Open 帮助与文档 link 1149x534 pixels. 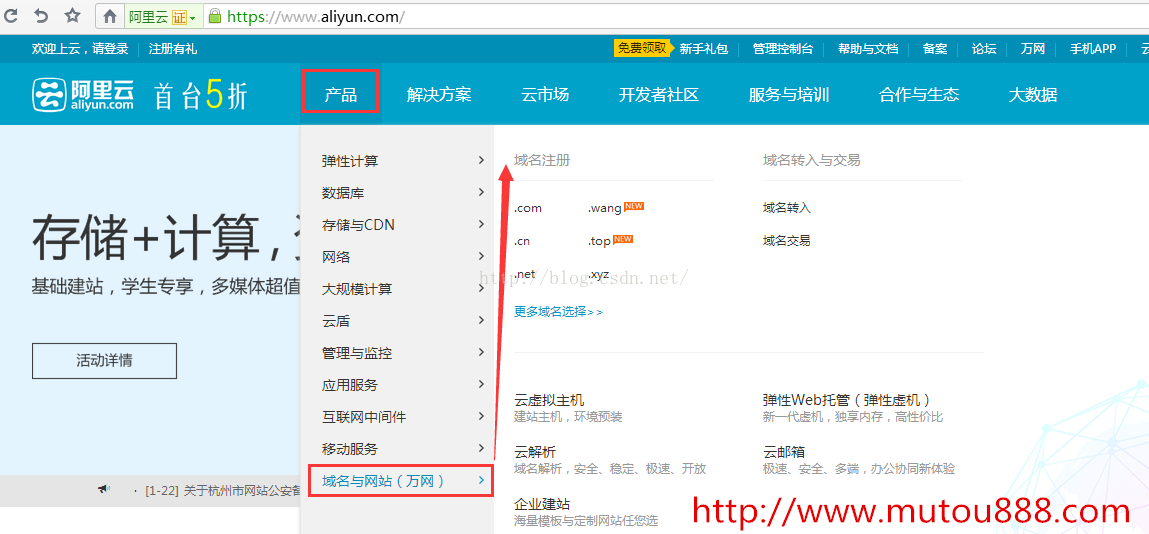(868, 49)
